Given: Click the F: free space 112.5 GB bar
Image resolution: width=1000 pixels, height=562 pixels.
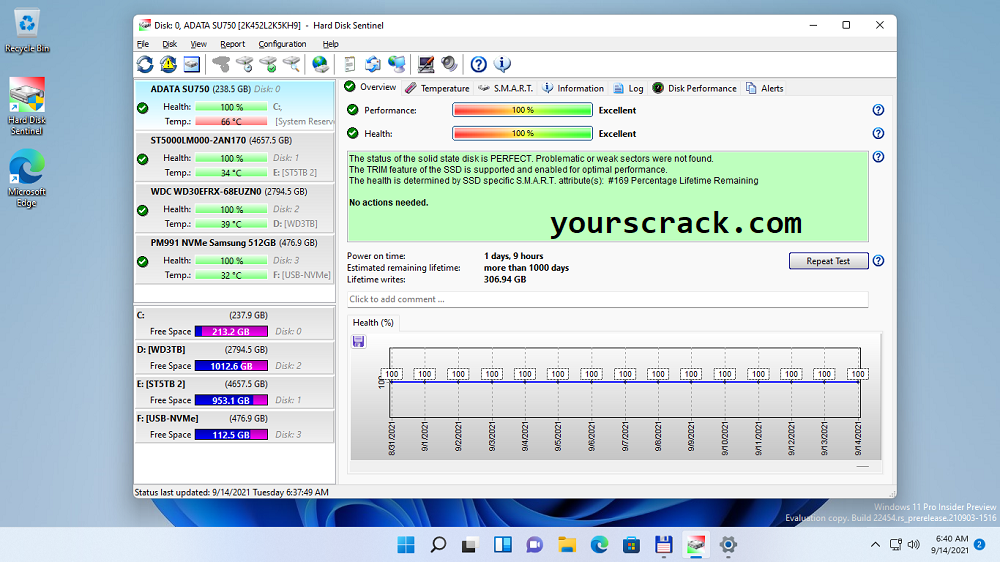Looking at the screenshot, I should (x=231, y=435).
